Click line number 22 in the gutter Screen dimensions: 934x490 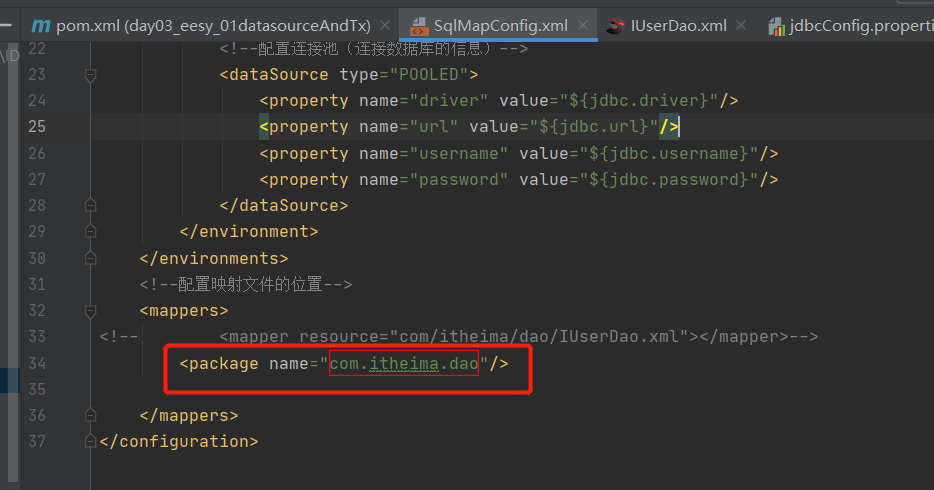tap(37, 48)
